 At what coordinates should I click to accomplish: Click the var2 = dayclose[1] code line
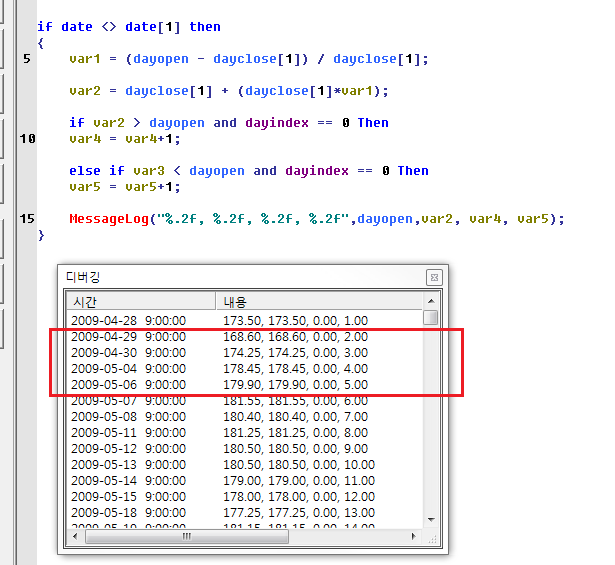coord(228,90)
